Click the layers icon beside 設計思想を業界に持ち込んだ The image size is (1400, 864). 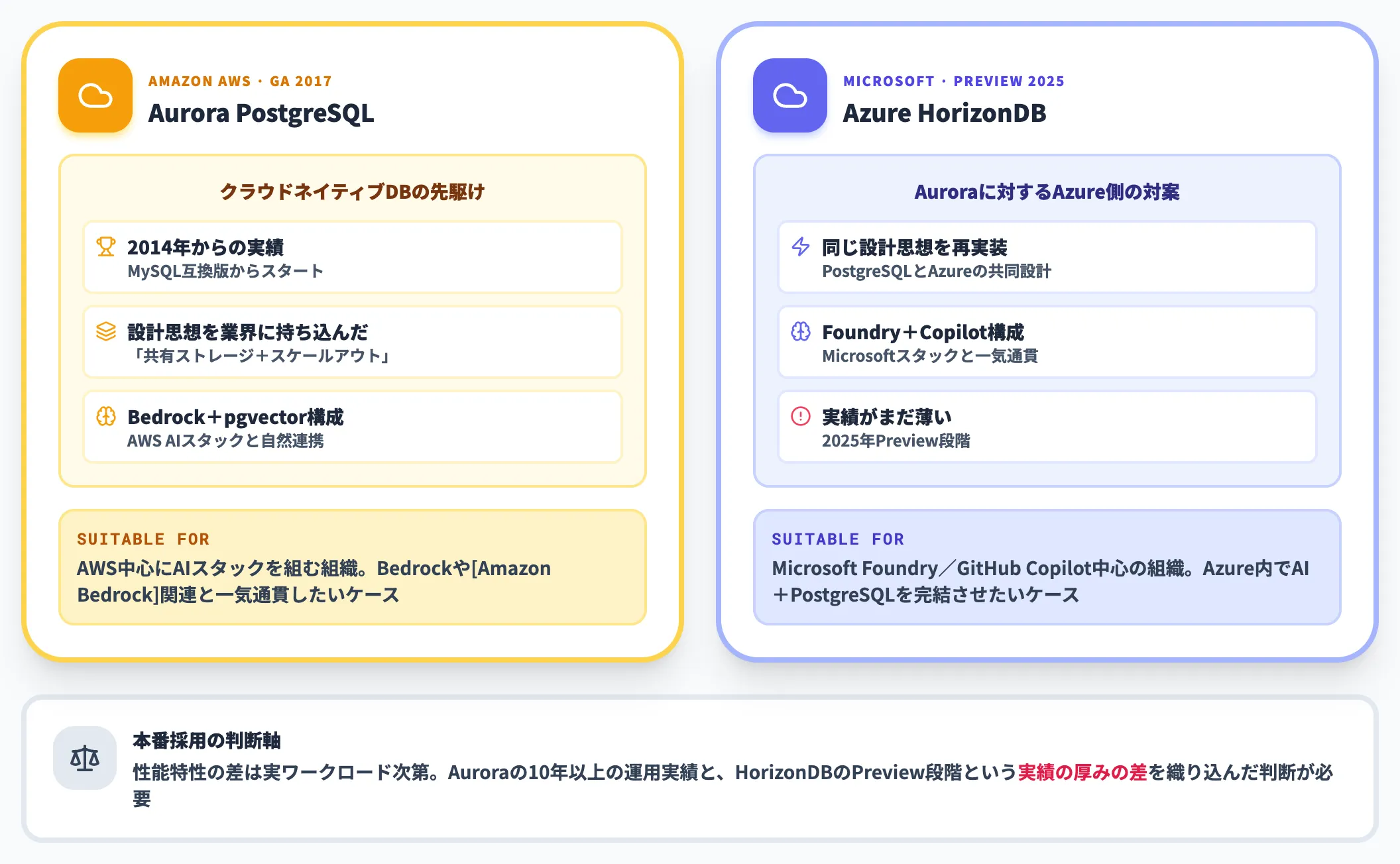(106, 331)
